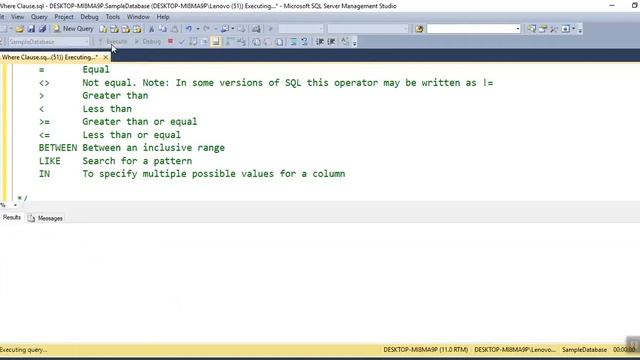Toggle Include Actual Execution Plan
The image size is (640, 360).
[230, 42]
